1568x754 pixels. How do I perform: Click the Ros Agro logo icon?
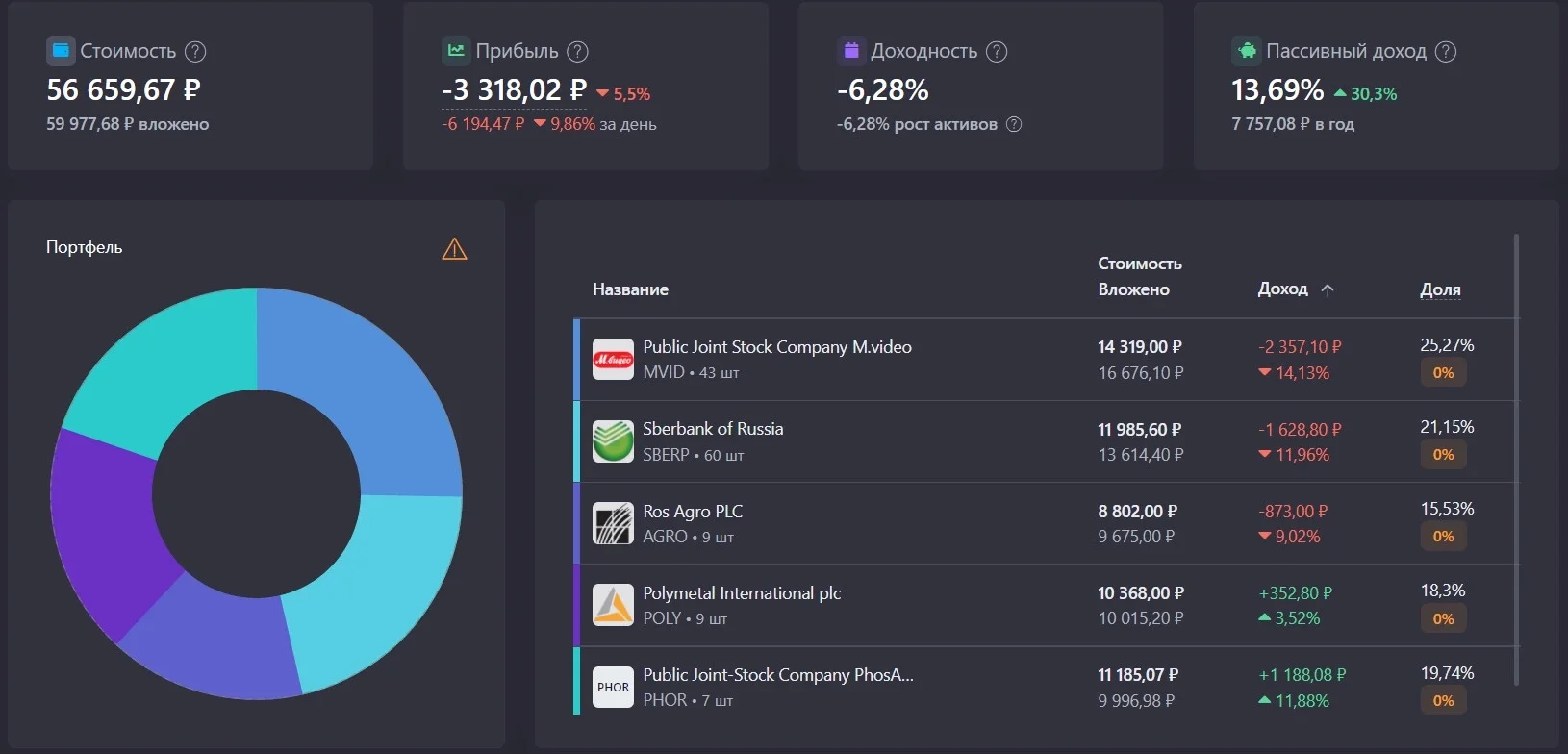click(x=613, y=523)
